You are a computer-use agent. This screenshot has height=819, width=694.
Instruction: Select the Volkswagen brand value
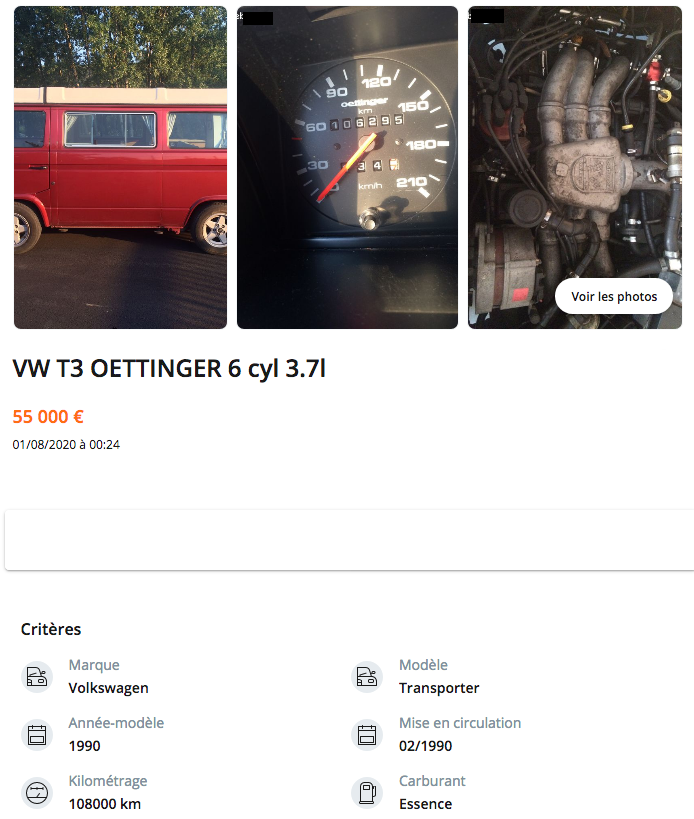click(x=109, y=688)
